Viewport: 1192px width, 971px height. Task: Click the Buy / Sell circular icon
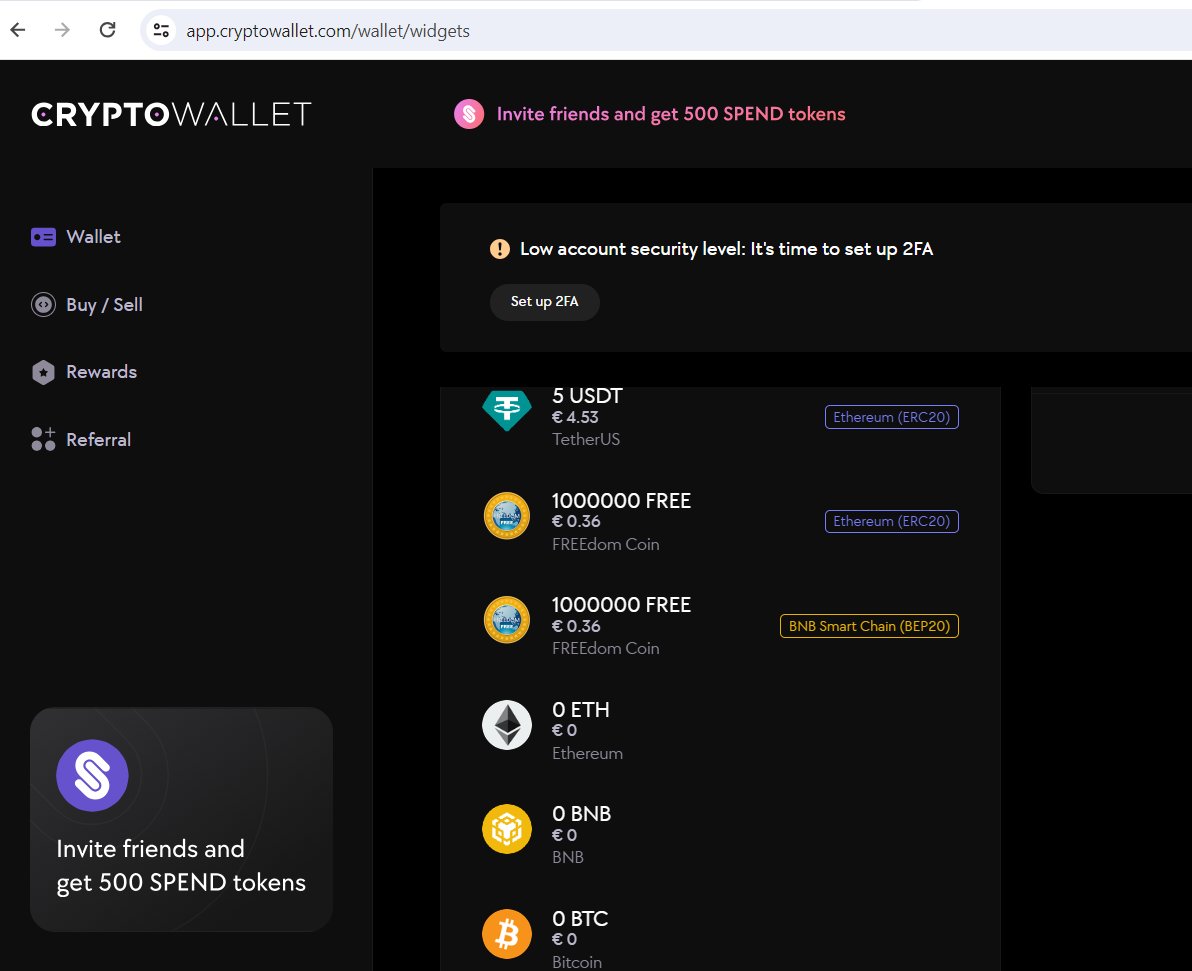click(x=43, y=305)
